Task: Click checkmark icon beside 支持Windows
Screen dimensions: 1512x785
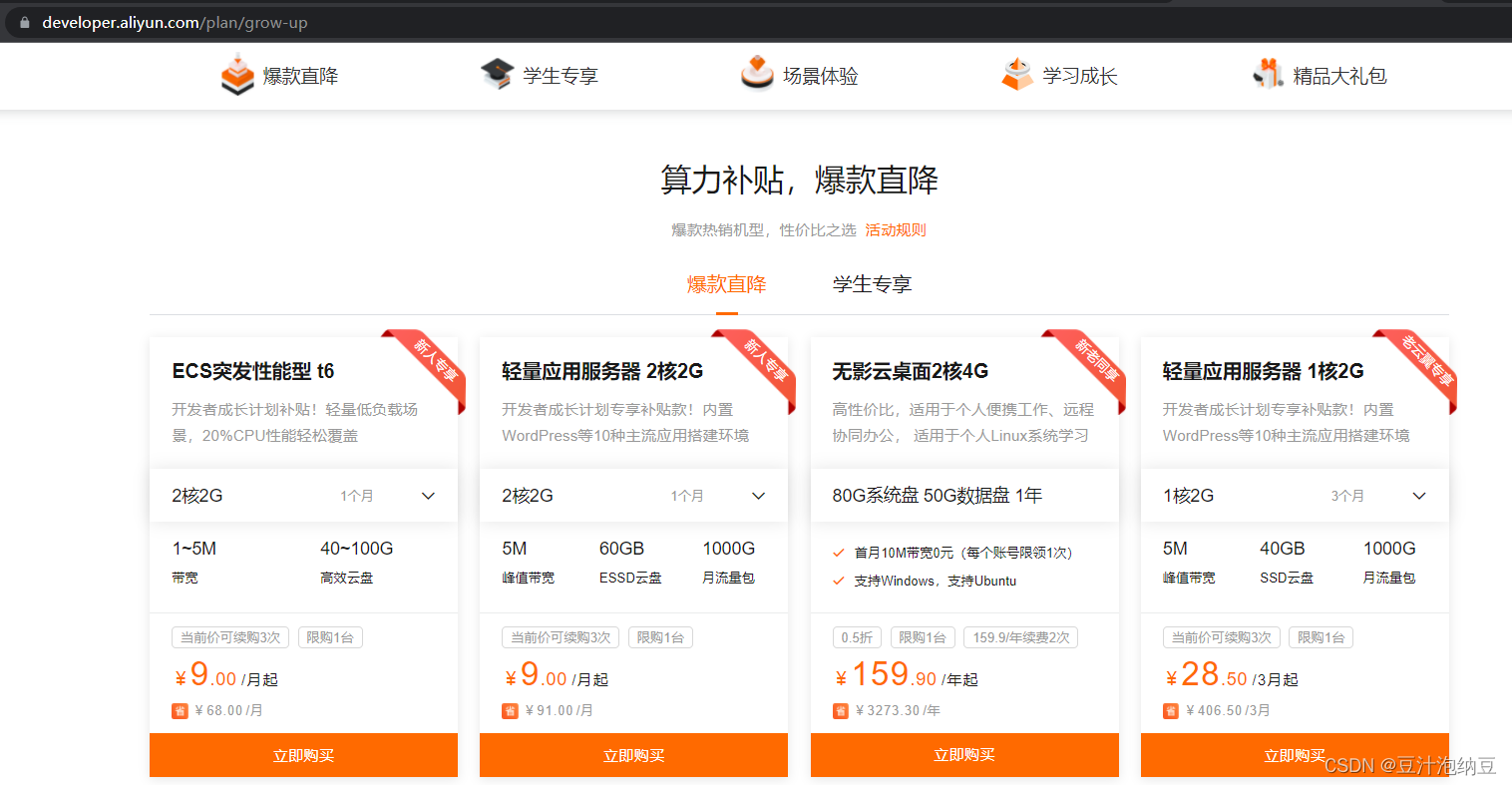Action: [839, 581]
